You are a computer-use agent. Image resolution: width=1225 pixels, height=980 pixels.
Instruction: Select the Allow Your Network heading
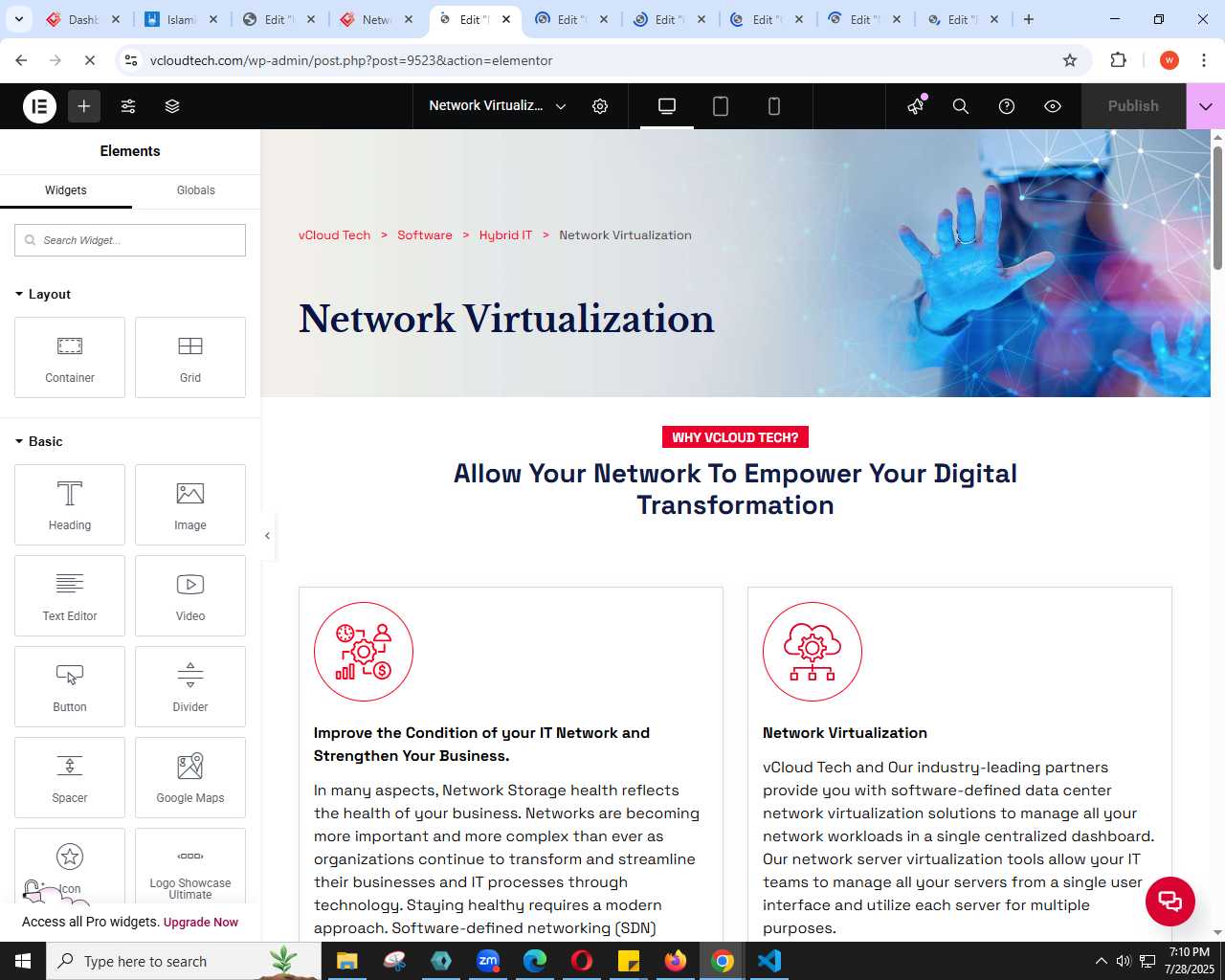735,489
